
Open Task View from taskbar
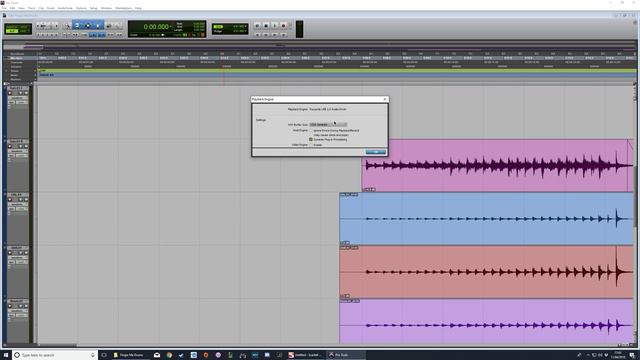pos(104,355)
